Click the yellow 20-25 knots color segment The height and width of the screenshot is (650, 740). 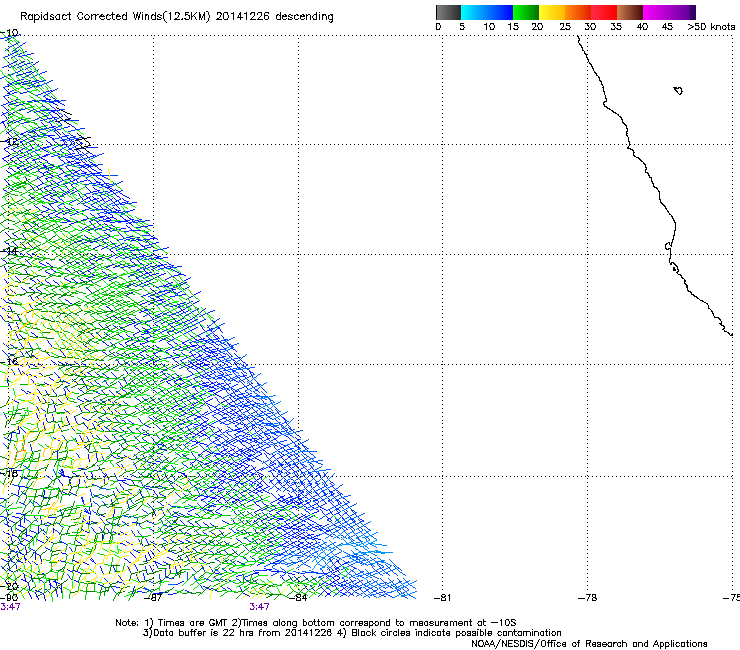[x=552, y=12]
